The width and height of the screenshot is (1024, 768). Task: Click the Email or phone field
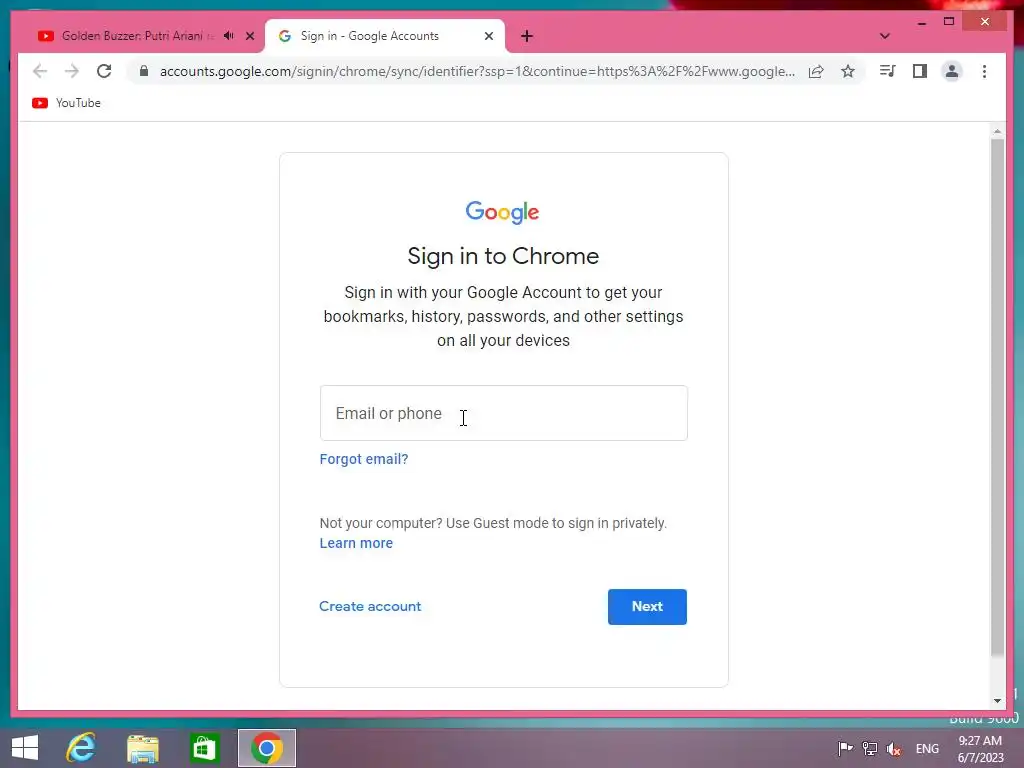point(504,413)
